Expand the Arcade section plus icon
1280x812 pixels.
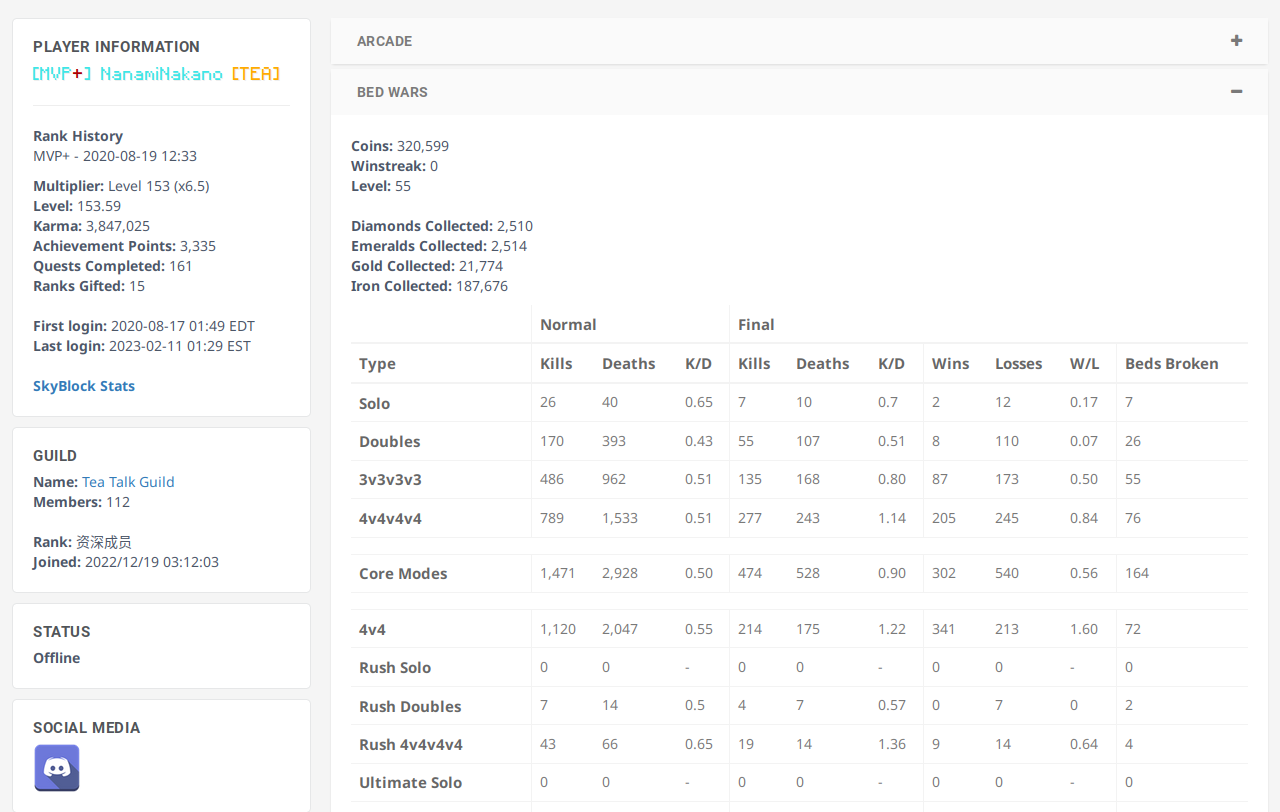[1236, 41]
